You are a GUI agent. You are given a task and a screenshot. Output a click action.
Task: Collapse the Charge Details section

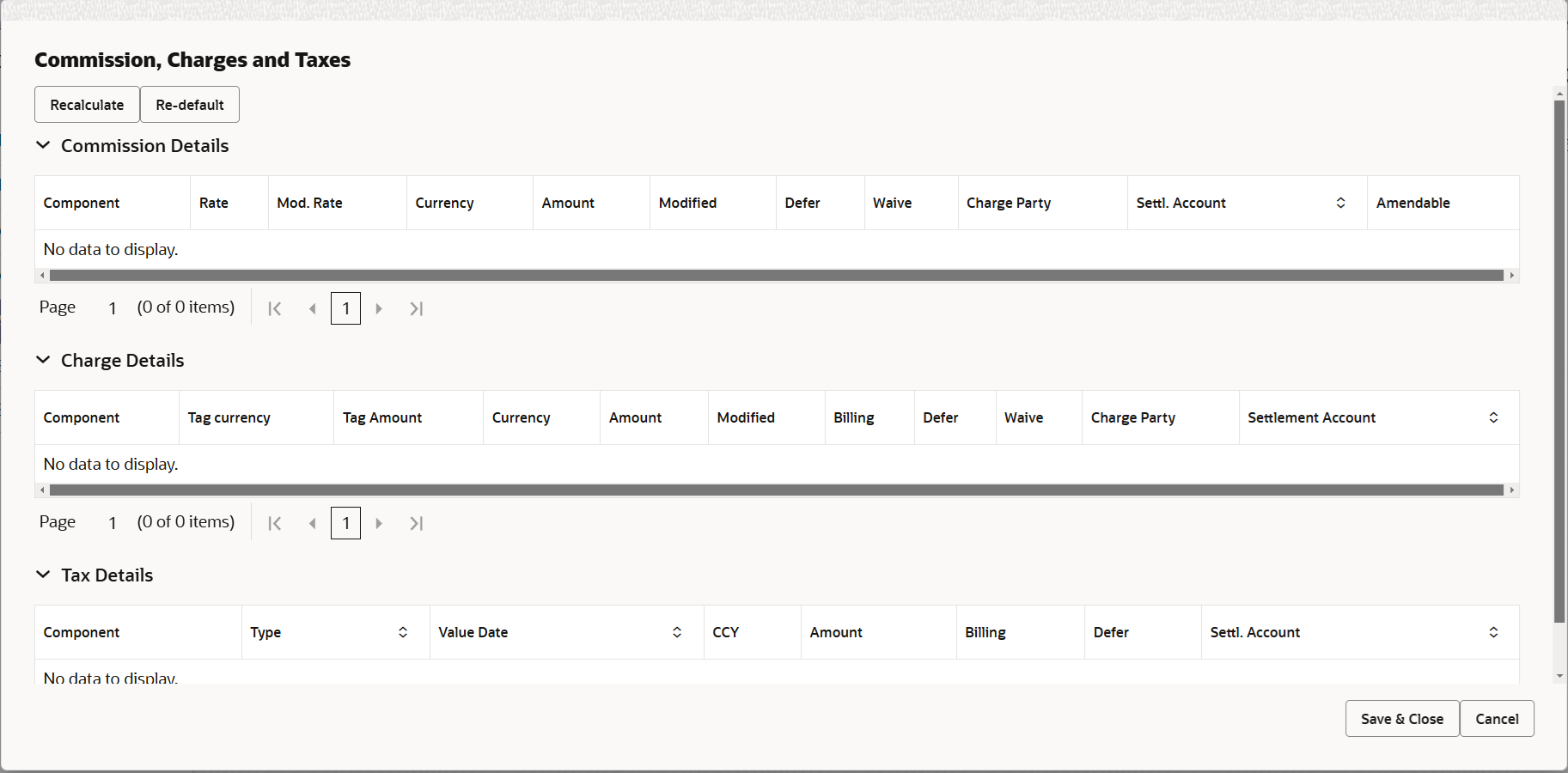43,360
